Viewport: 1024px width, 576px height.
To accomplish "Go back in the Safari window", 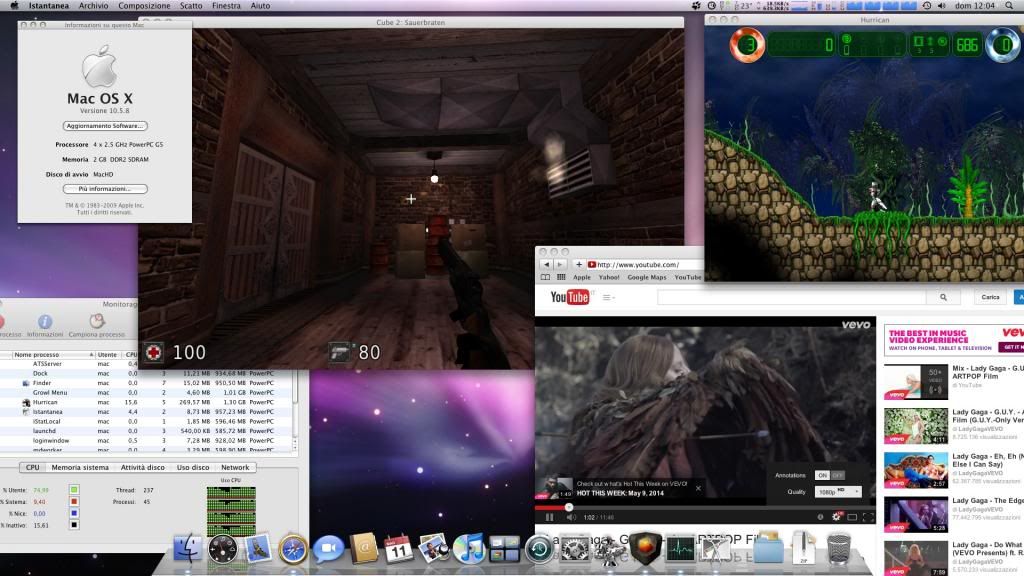I will 547,264.
